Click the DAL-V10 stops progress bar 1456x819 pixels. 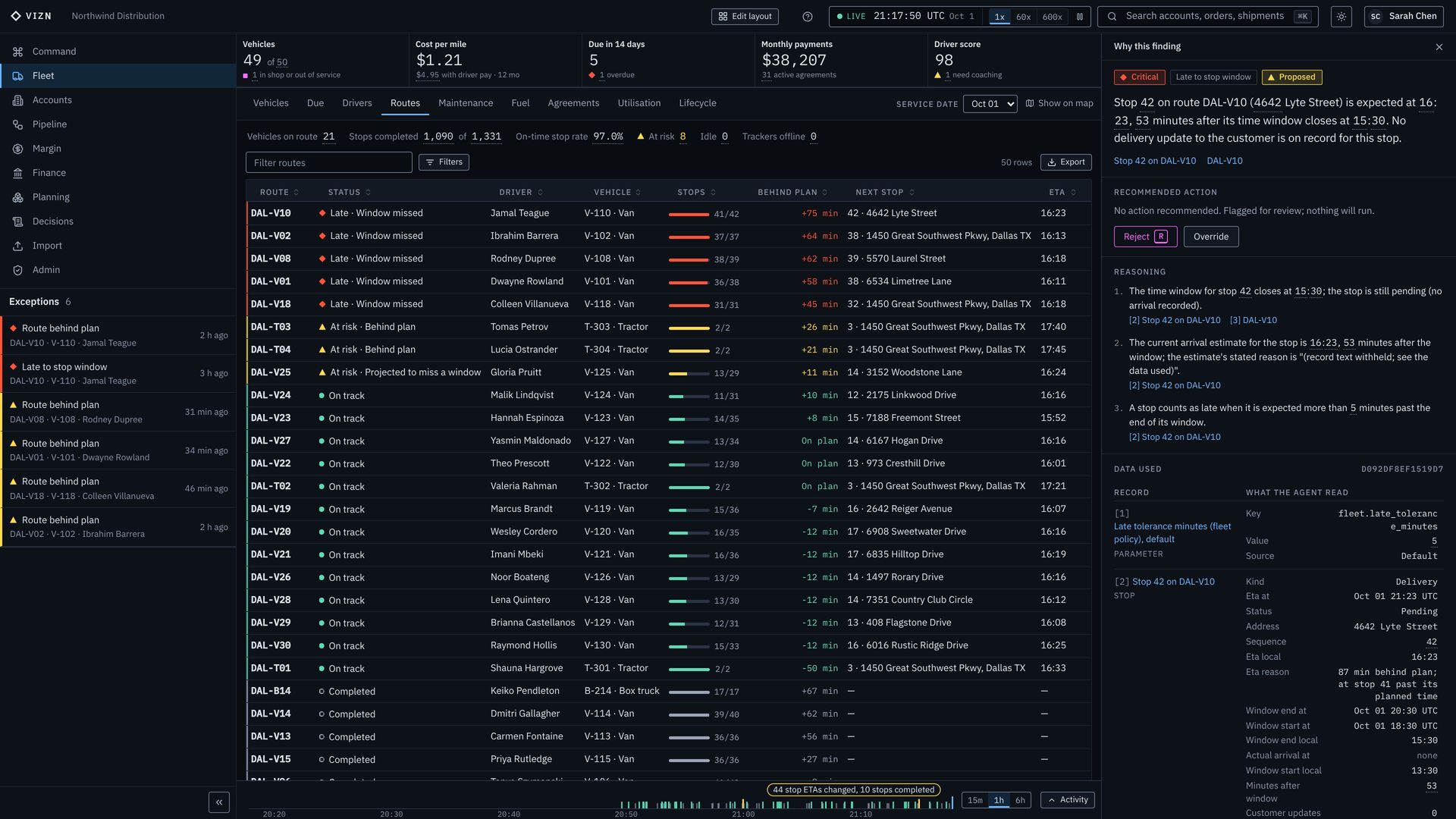pos(689,215)
